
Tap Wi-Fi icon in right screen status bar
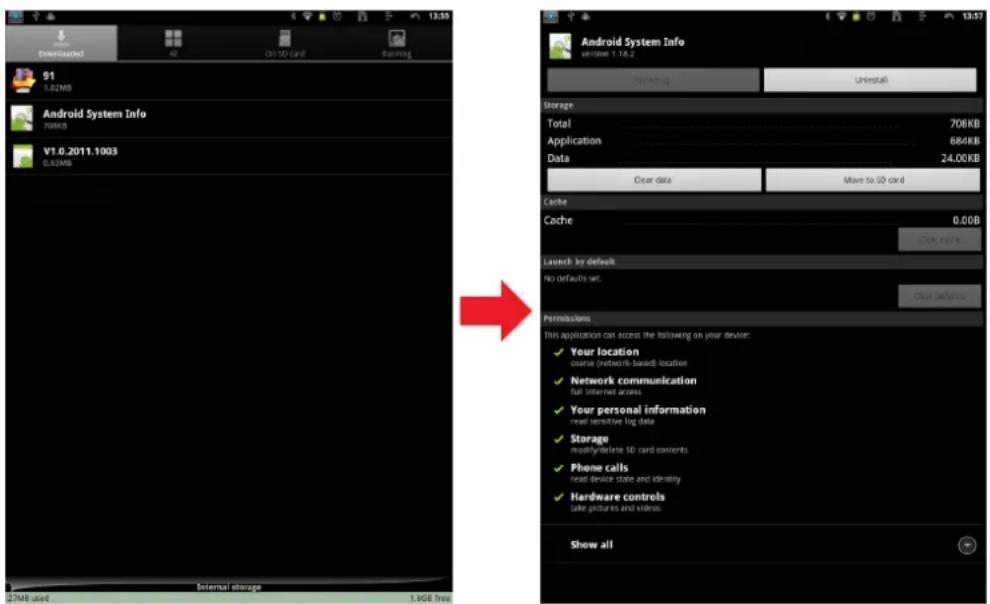click(842, 16)
